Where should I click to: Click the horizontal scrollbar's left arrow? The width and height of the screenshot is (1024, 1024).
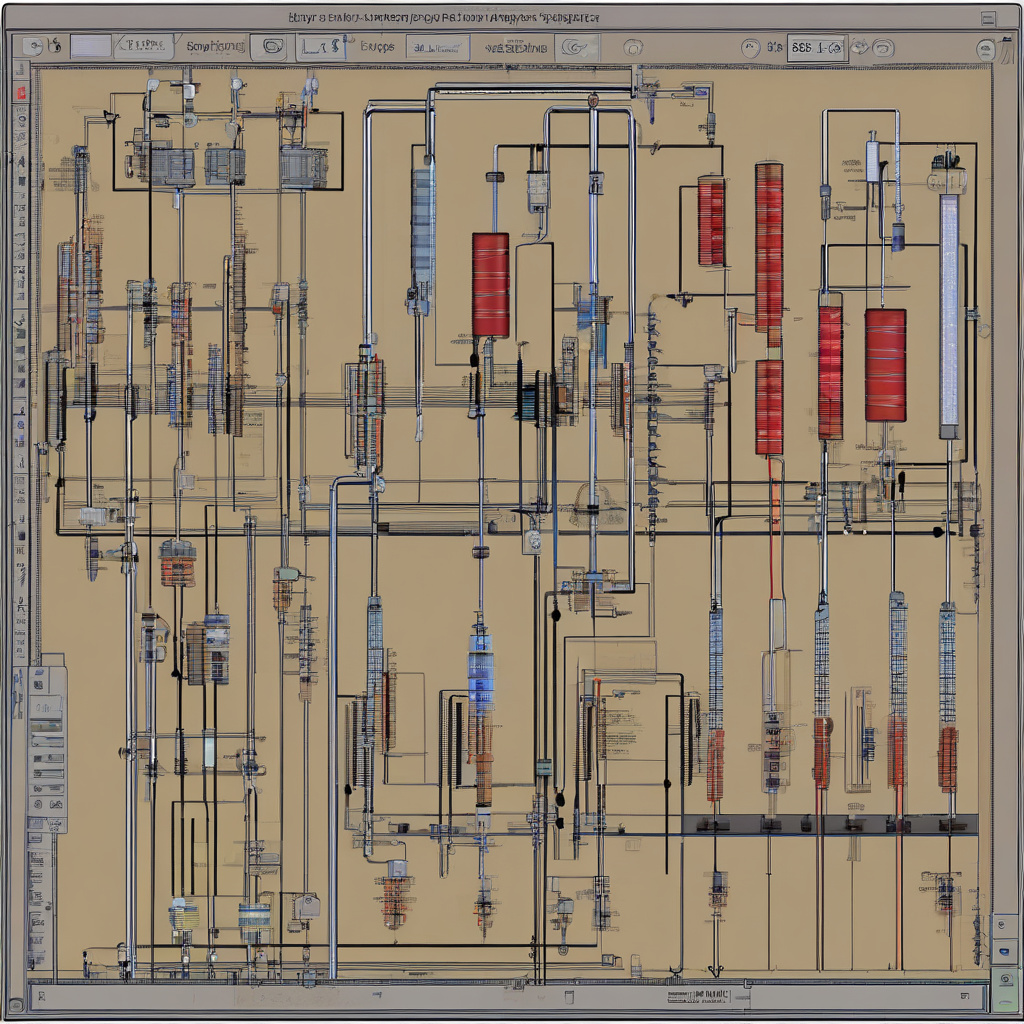(x=41, y=995)
